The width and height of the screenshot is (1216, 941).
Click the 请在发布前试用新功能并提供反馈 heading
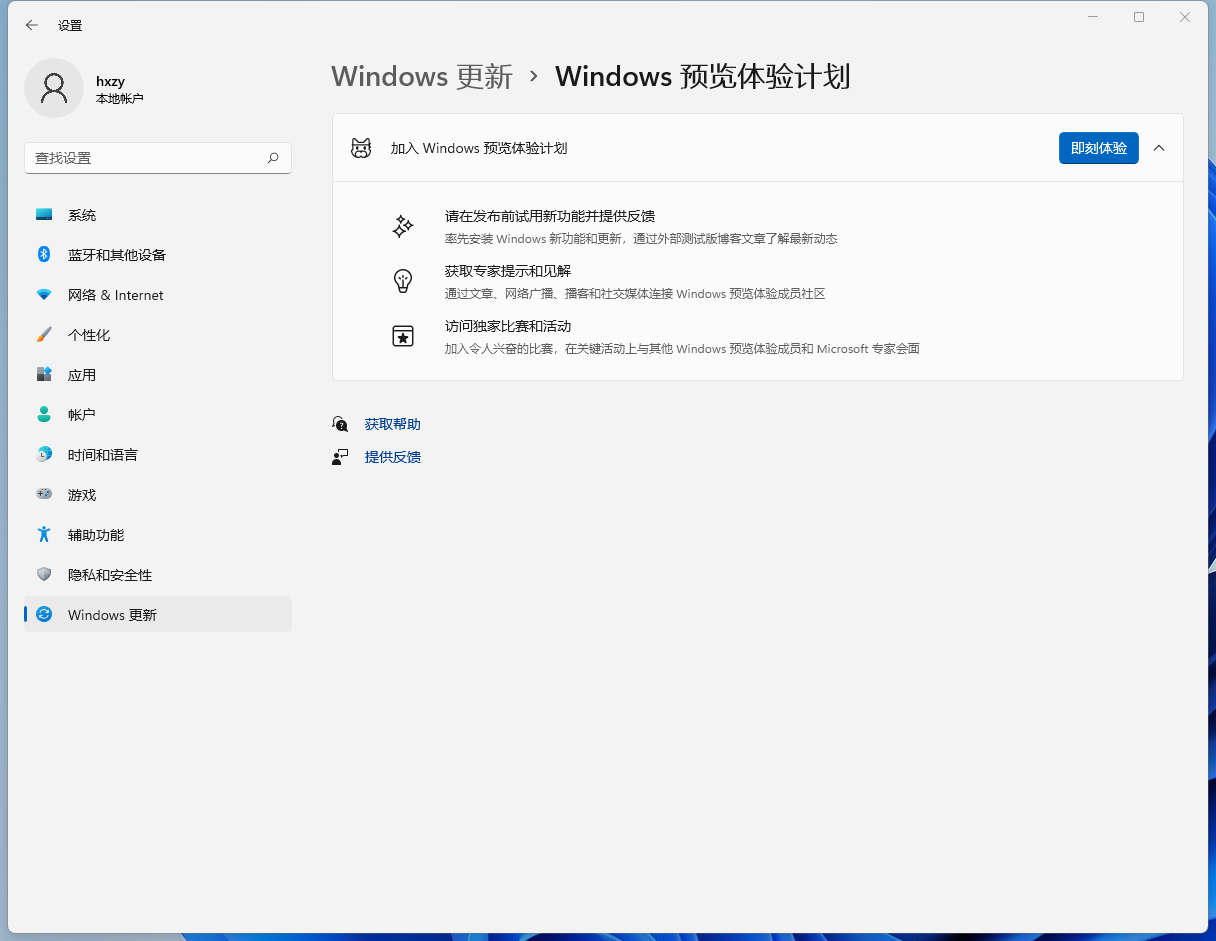pyautogui.click(x=550, y=216)
